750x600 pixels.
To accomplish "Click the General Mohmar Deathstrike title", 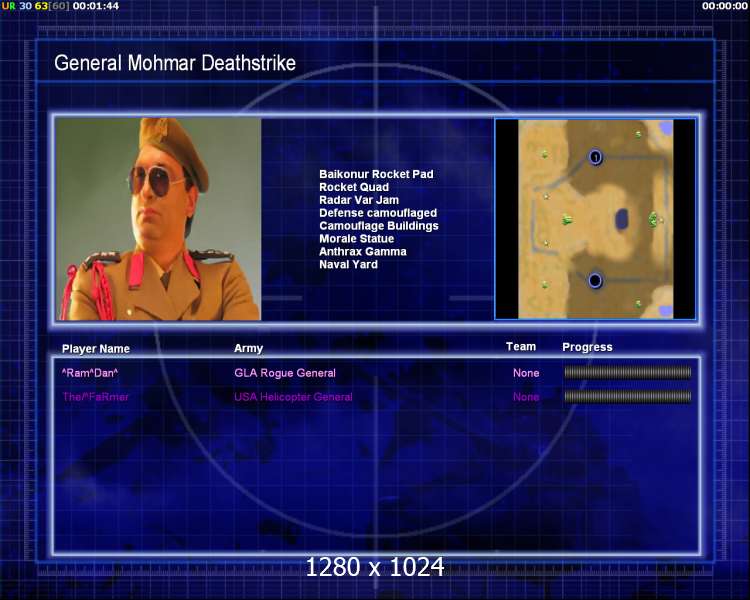I will [175, 63].
